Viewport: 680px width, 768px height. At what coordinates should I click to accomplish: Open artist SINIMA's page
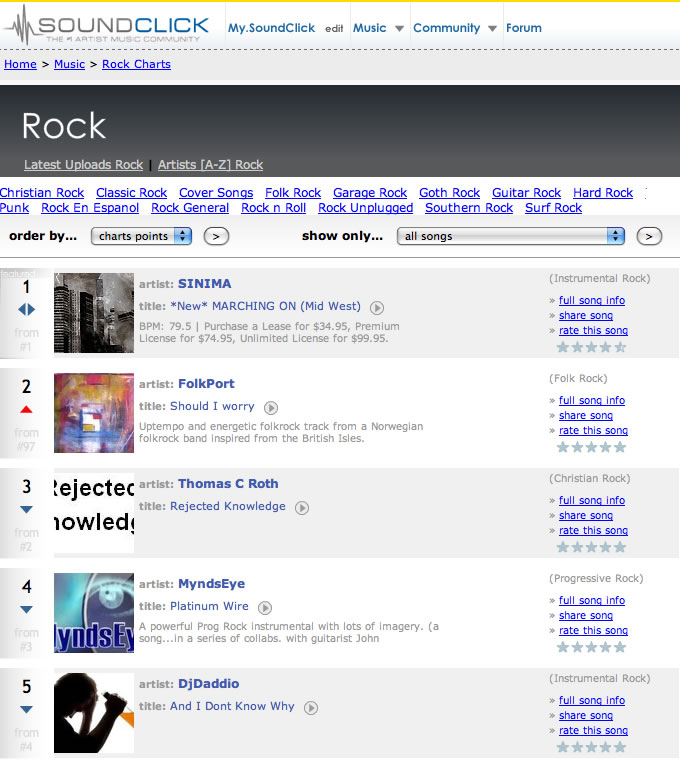pyautogui.click(x=205, y=284)
